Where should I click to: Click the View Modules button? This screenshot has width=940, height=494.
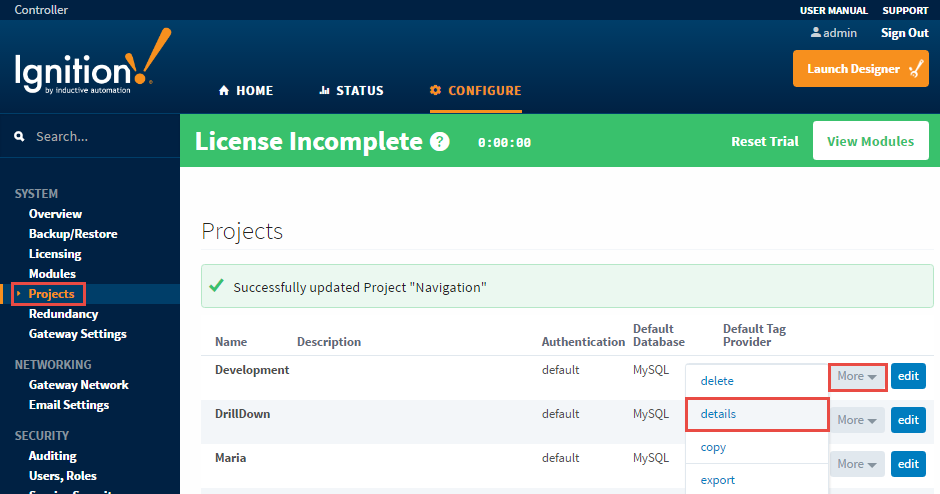click(870, 141)
